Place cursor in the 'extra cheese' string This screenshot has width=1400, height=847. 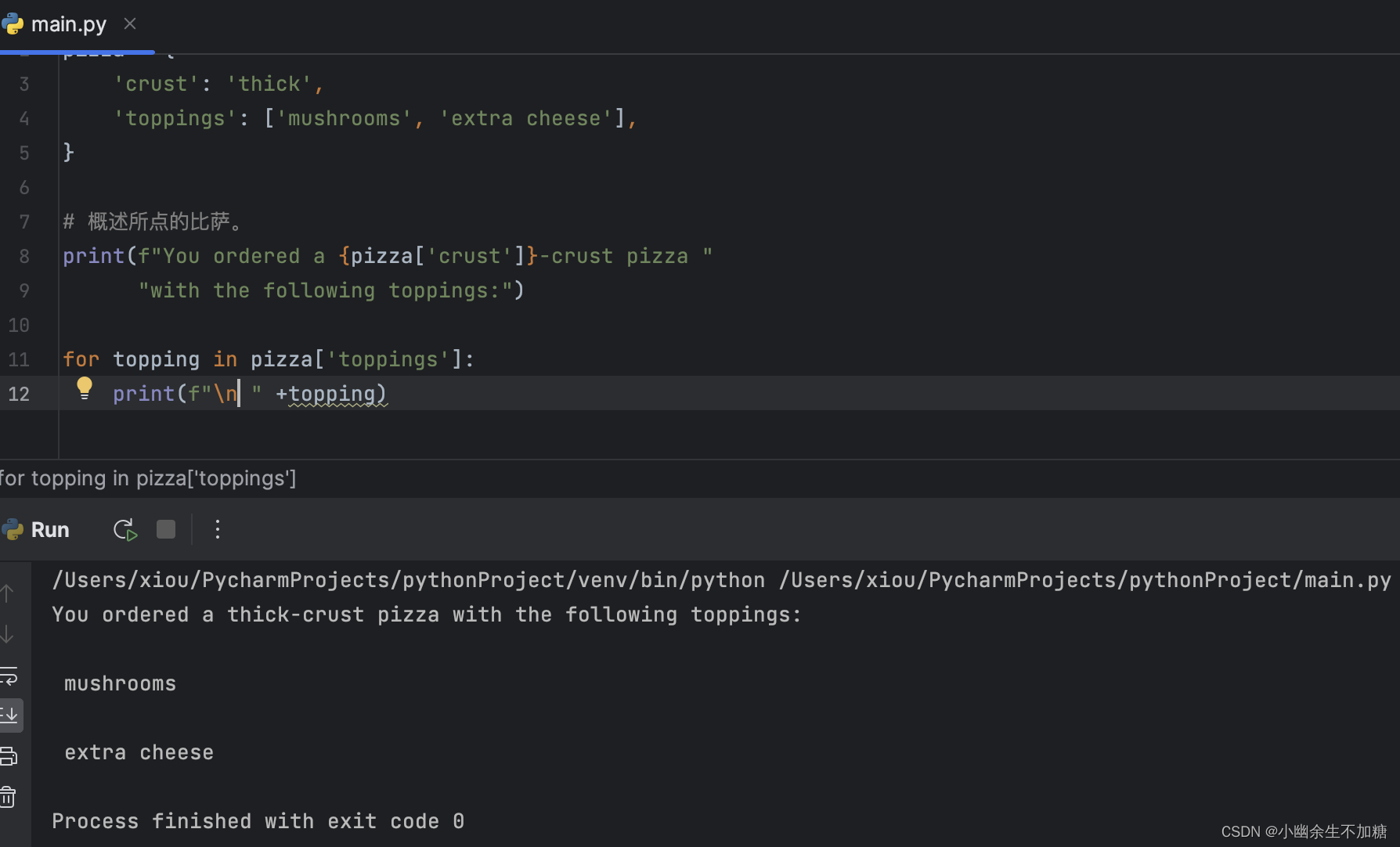tap(526, 118)
